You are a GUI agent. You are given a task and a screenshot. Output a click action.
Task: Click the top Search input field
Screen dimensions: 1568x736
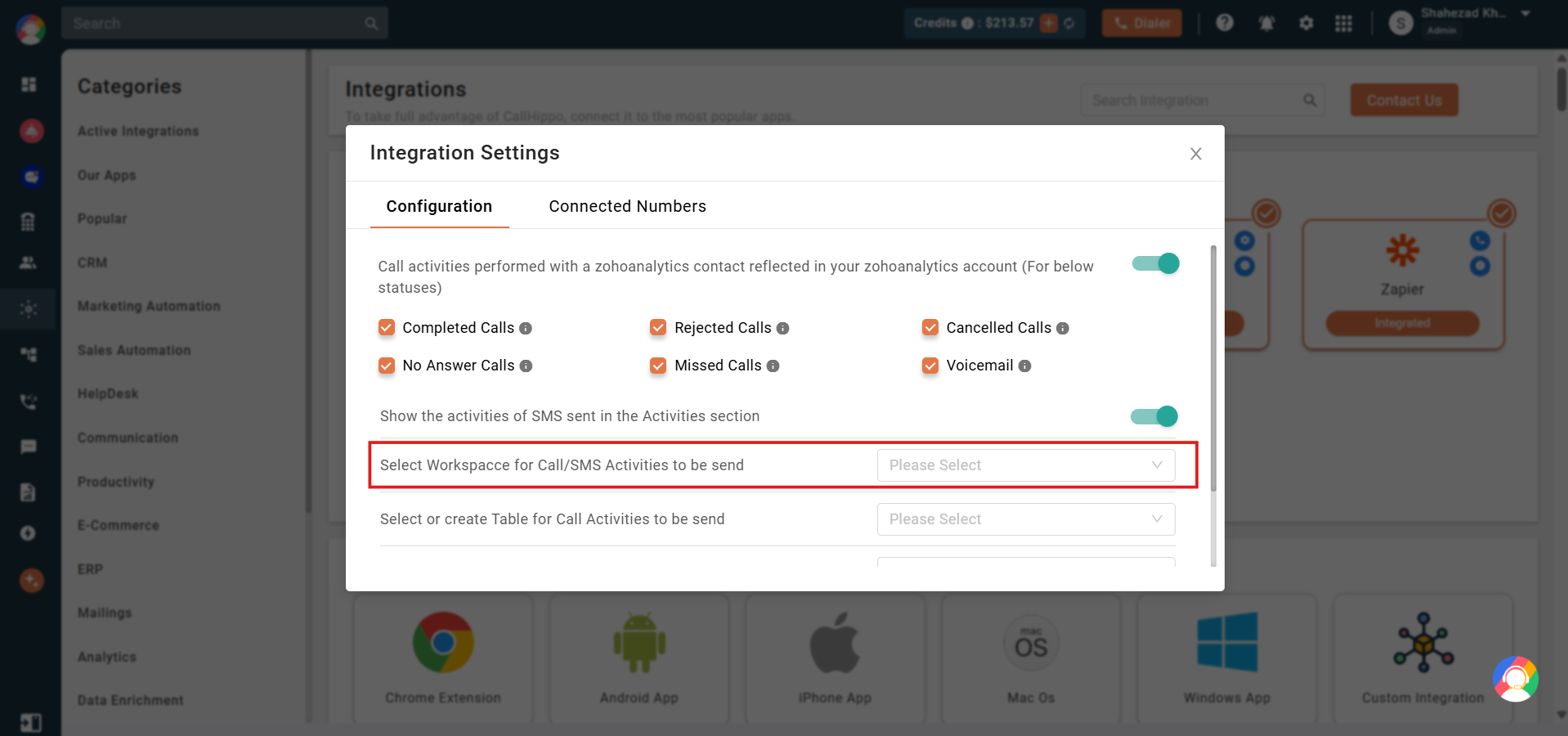[225, 23]
